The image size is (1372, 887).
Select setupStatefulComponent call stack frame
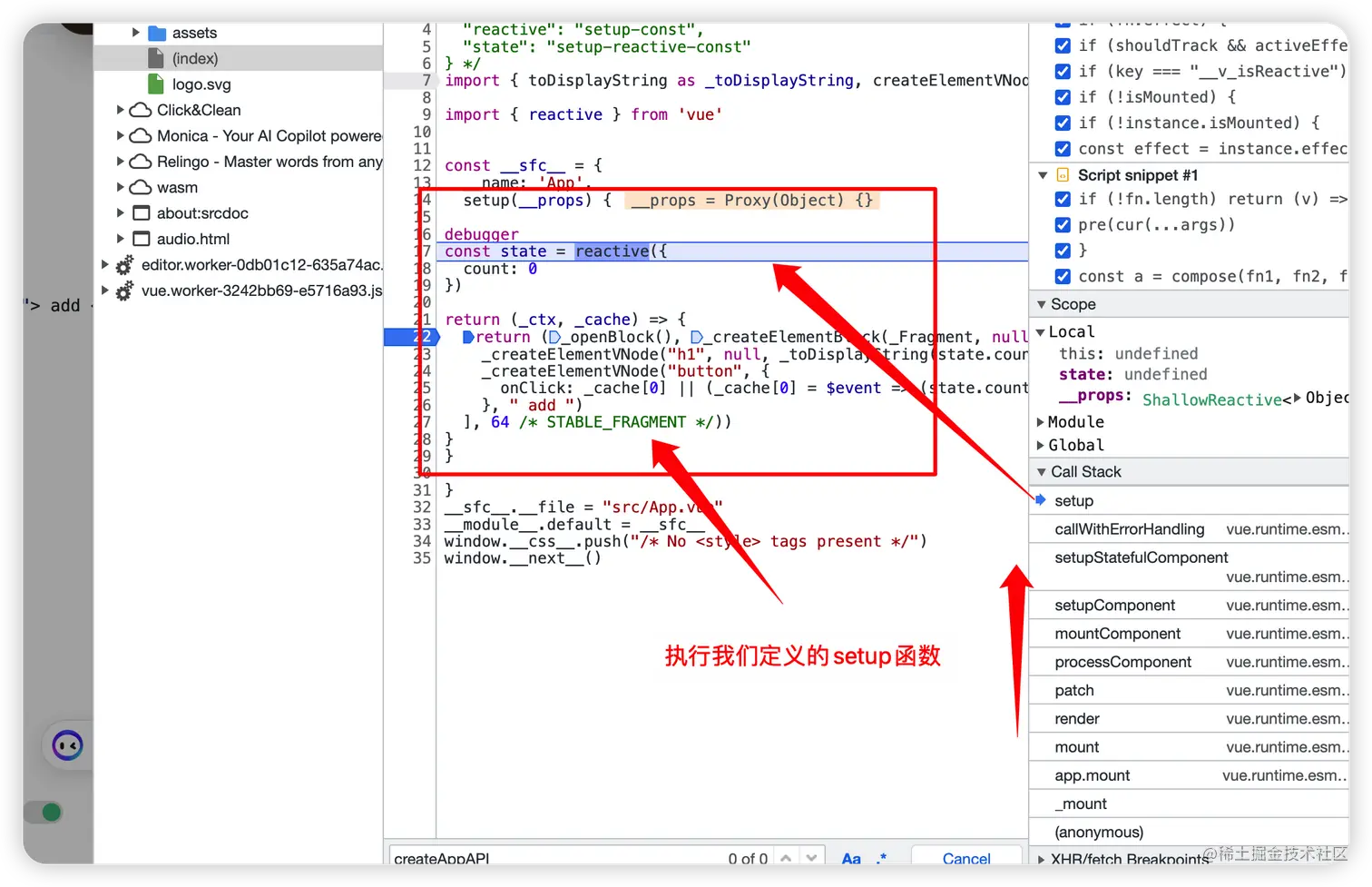click(x=1190, y=567)
